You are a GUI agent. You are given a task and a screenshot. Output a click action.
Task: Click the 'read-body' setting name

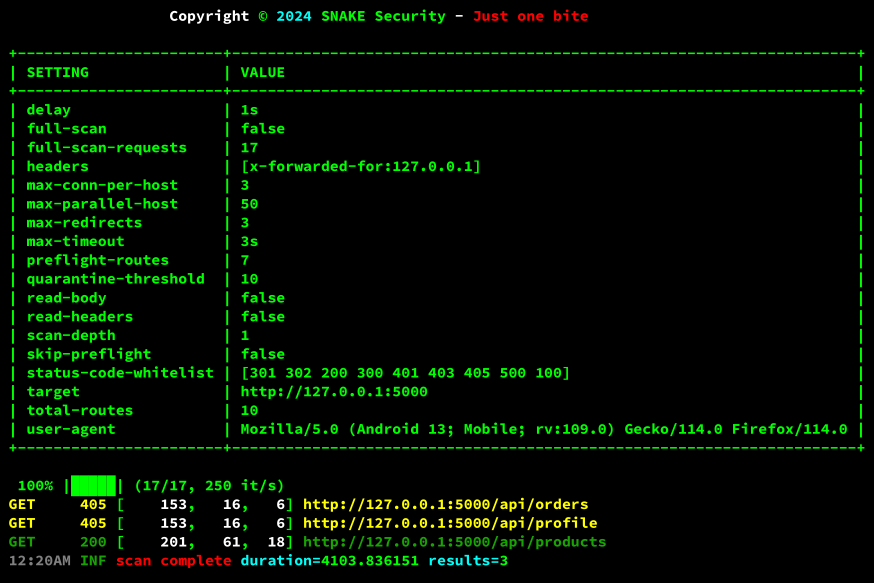tap(66, 298)
